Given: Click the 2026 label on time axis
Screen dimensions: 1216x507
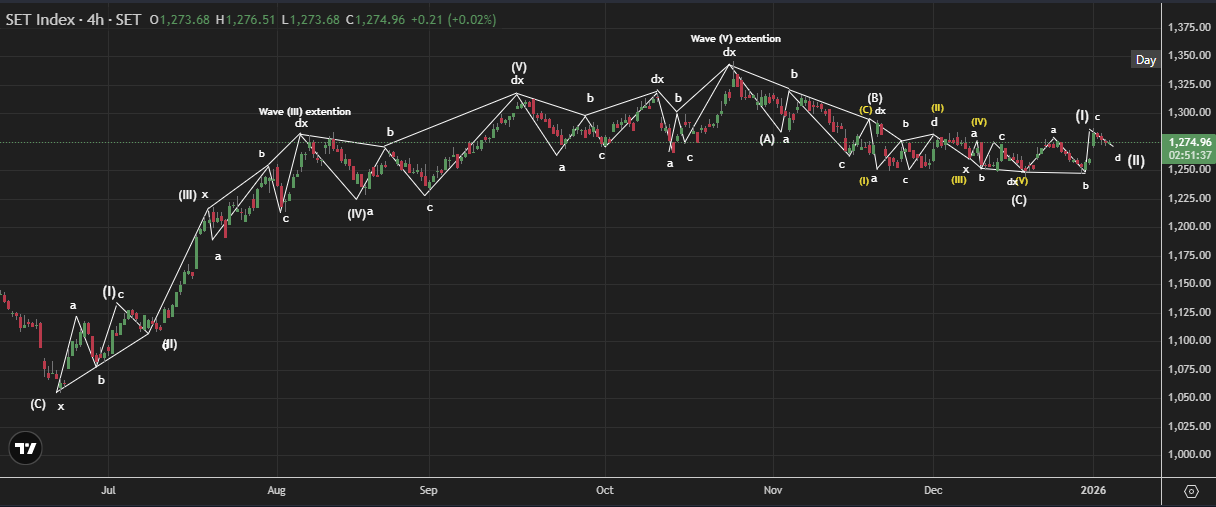Looking at the screenshot, I should [1094, 491].
